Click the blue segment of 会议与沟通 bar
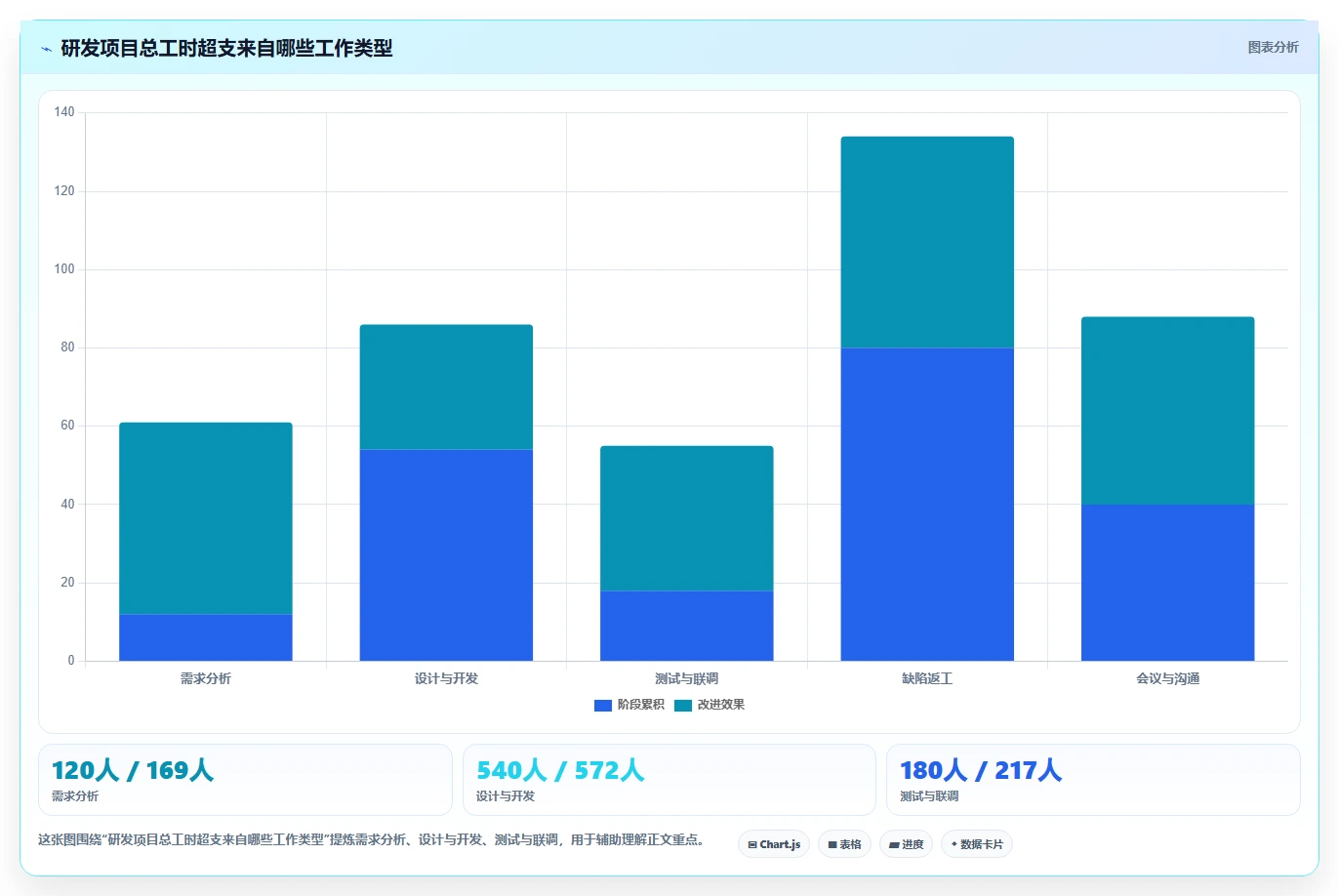Screen dimensions: 1339x896 1168,583
